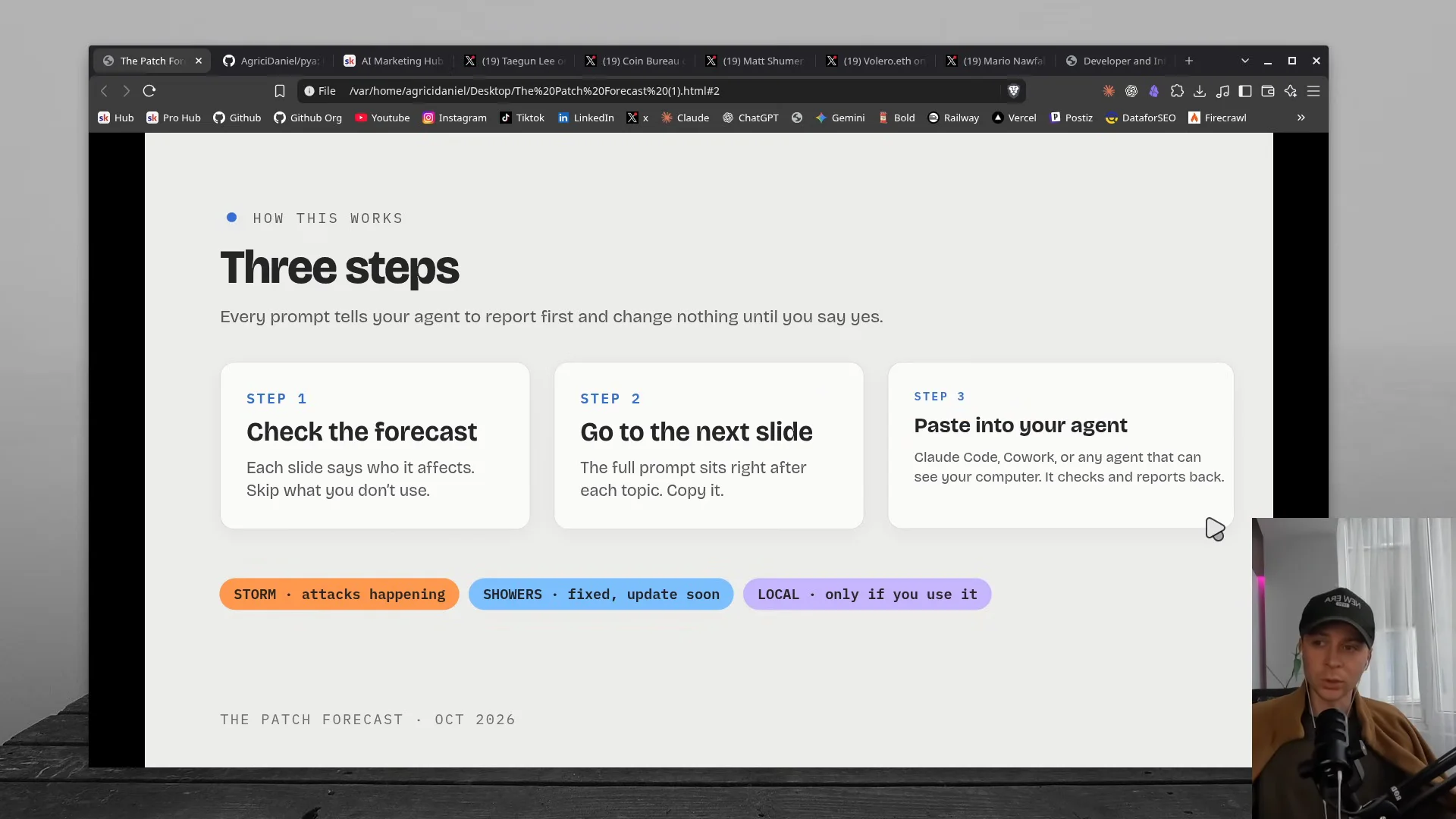Image resolution: width=1456 pixels, height=819 pixels.
Task: Open a new tab with plus button
Action: (x=1189, y=61)
